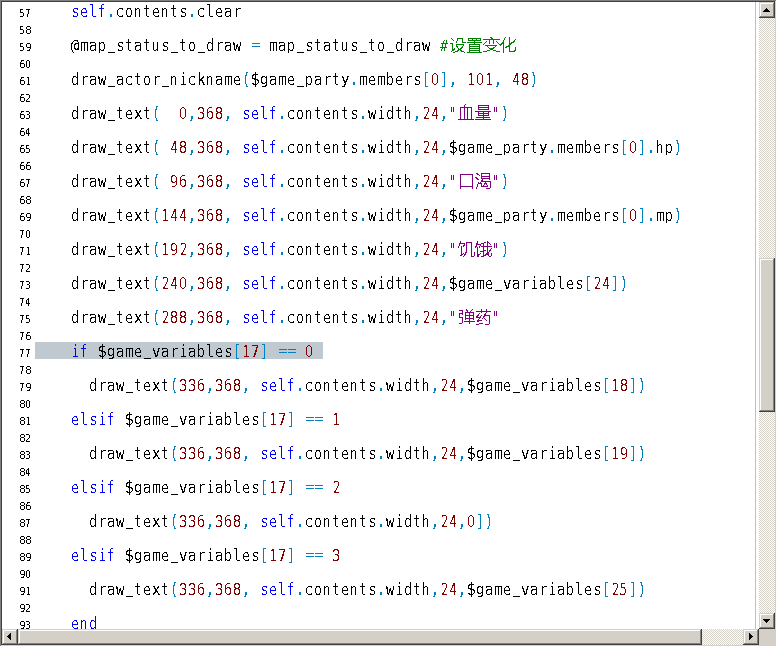Click the horizontal scrollbar left arrow
Image resolution: width=777 pixels, height=647 pixels.
point(9,637)
